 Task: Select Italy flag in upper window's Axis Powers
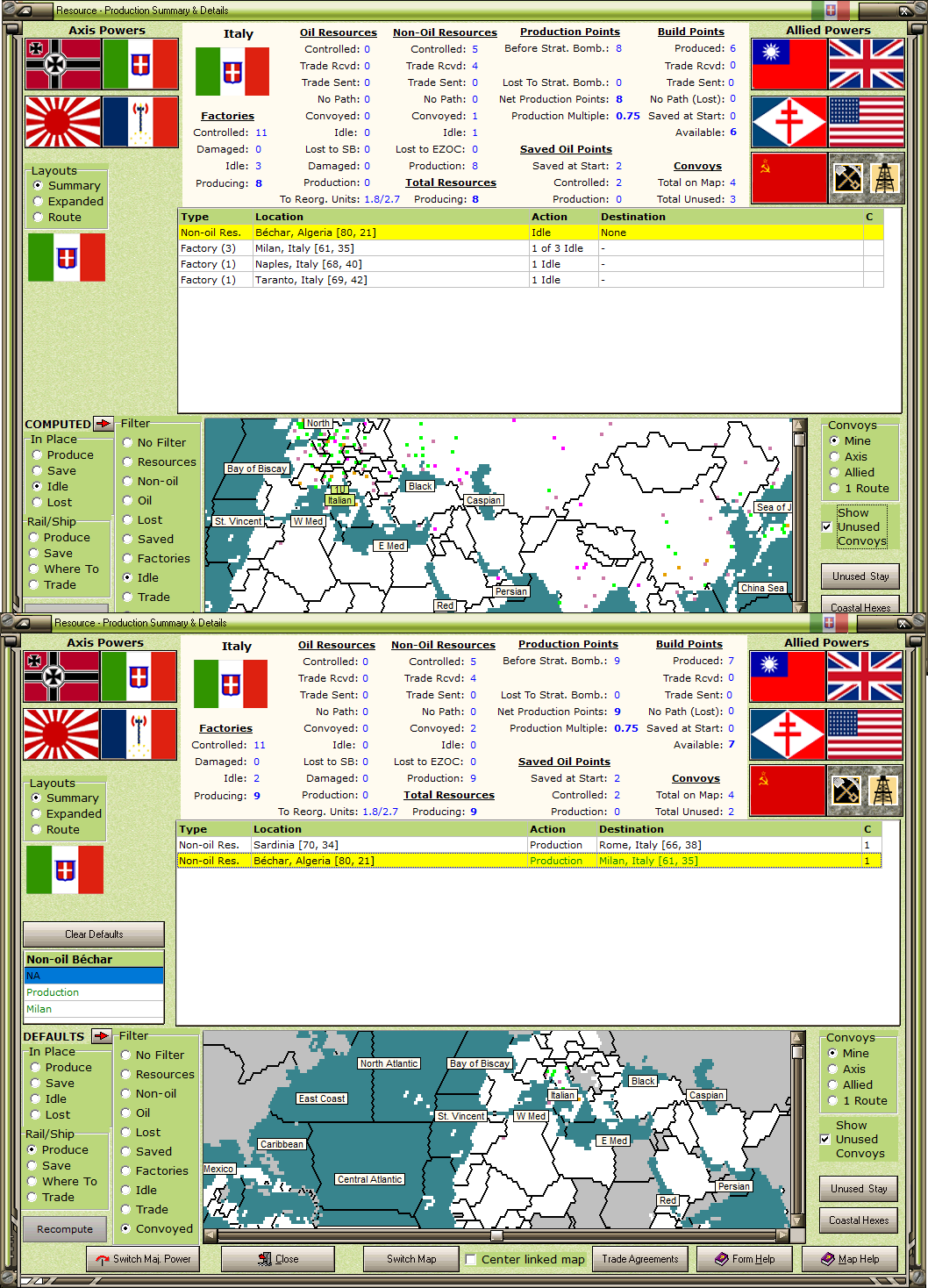(140, 65)
